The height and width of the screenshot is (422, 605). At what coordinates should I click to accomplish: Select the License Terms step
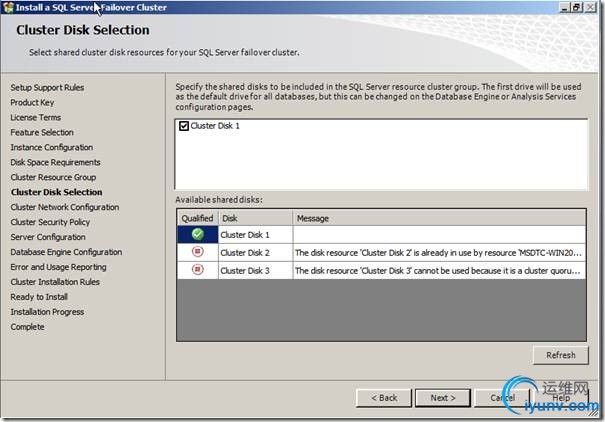pos(35,118)
